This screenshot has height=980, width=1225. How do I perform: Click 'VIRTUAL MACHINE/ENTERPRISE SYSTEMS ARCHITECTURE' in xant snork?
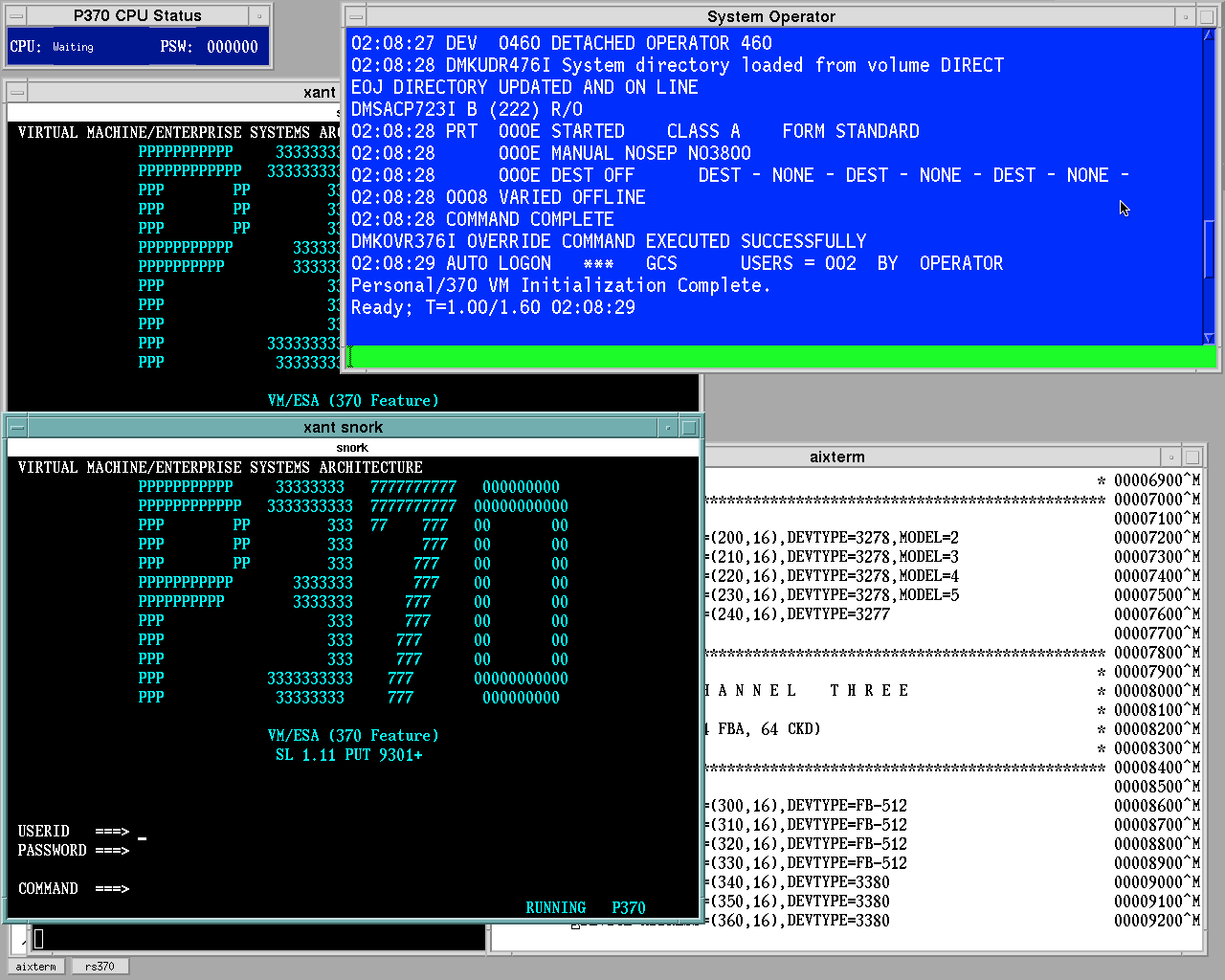tap(220, 468)
